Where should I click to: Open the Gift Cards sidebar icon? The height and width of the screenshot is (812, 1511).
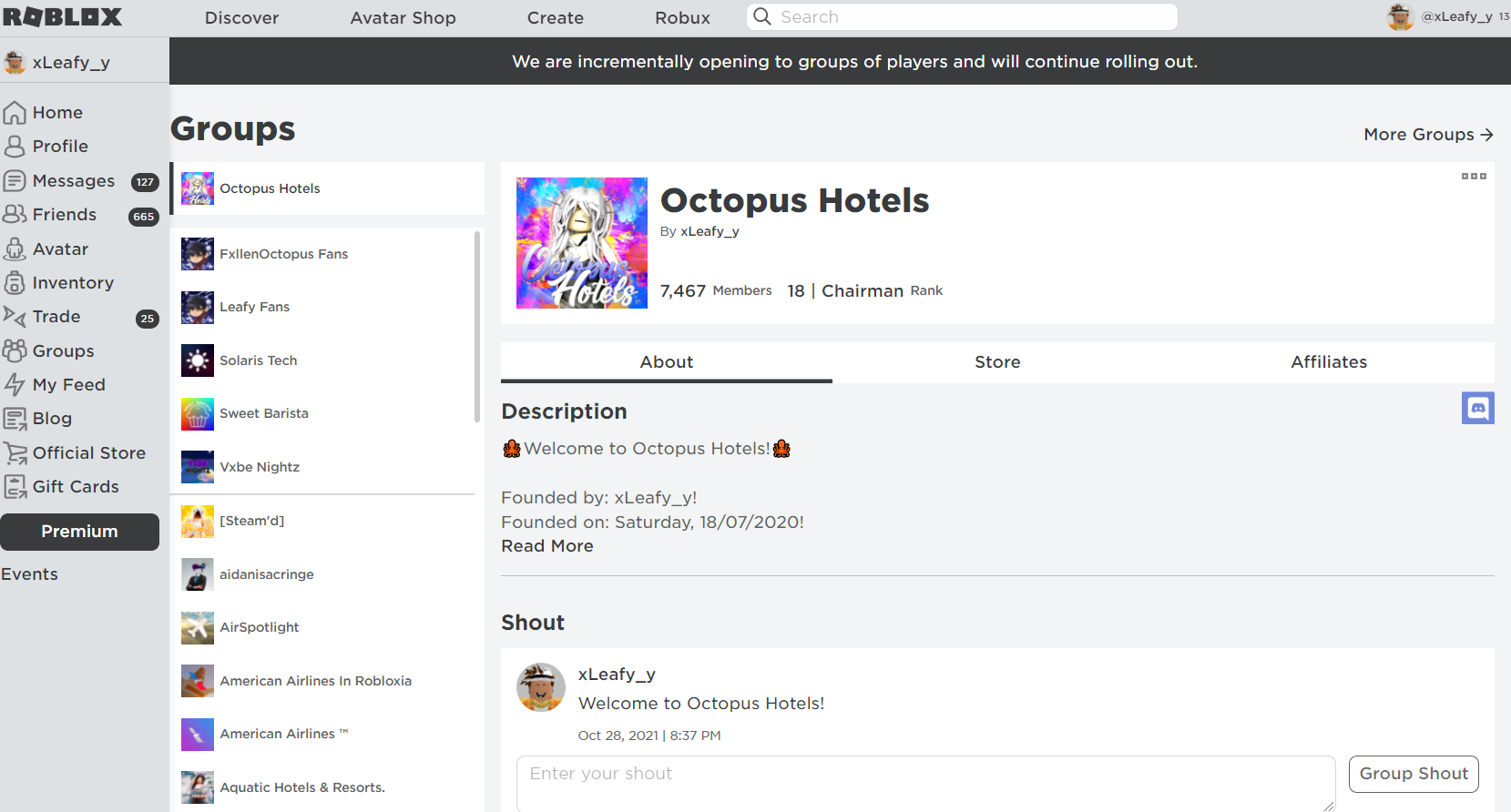(15, 487)
